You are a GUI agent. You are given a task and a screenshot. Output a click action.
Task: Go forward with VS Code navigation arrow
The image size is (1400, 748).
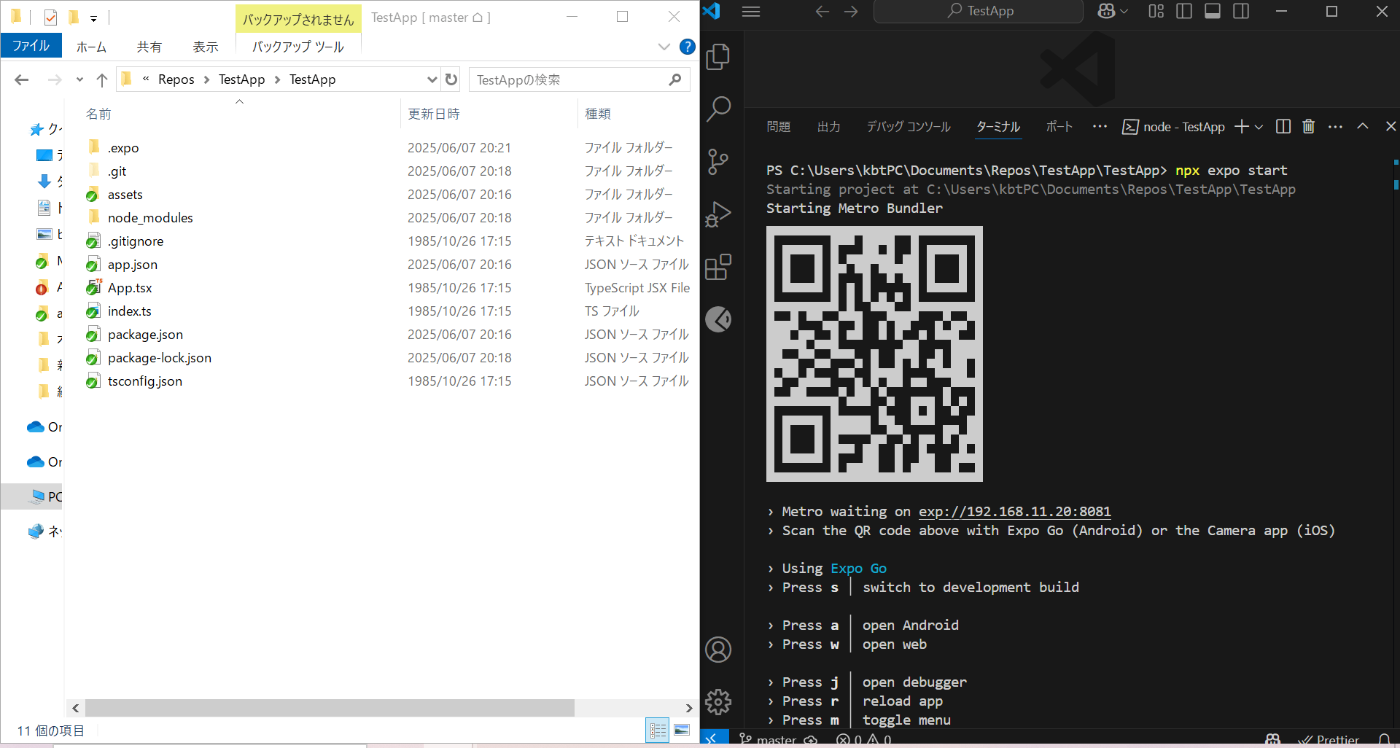[851, 11]
